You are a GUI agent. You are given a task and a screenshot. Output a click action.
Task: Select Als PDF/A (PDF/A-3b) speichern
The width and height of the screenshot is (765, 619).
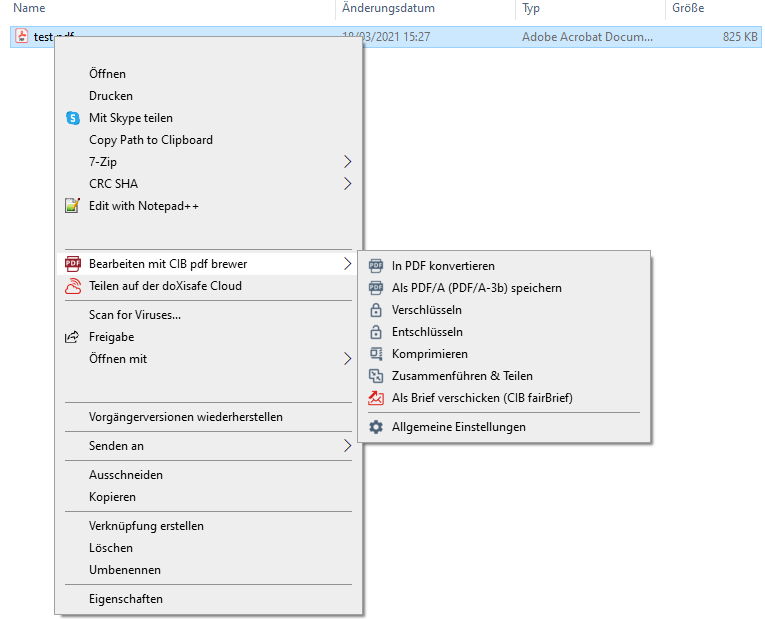pyautogui.click(x=476, y=288)
